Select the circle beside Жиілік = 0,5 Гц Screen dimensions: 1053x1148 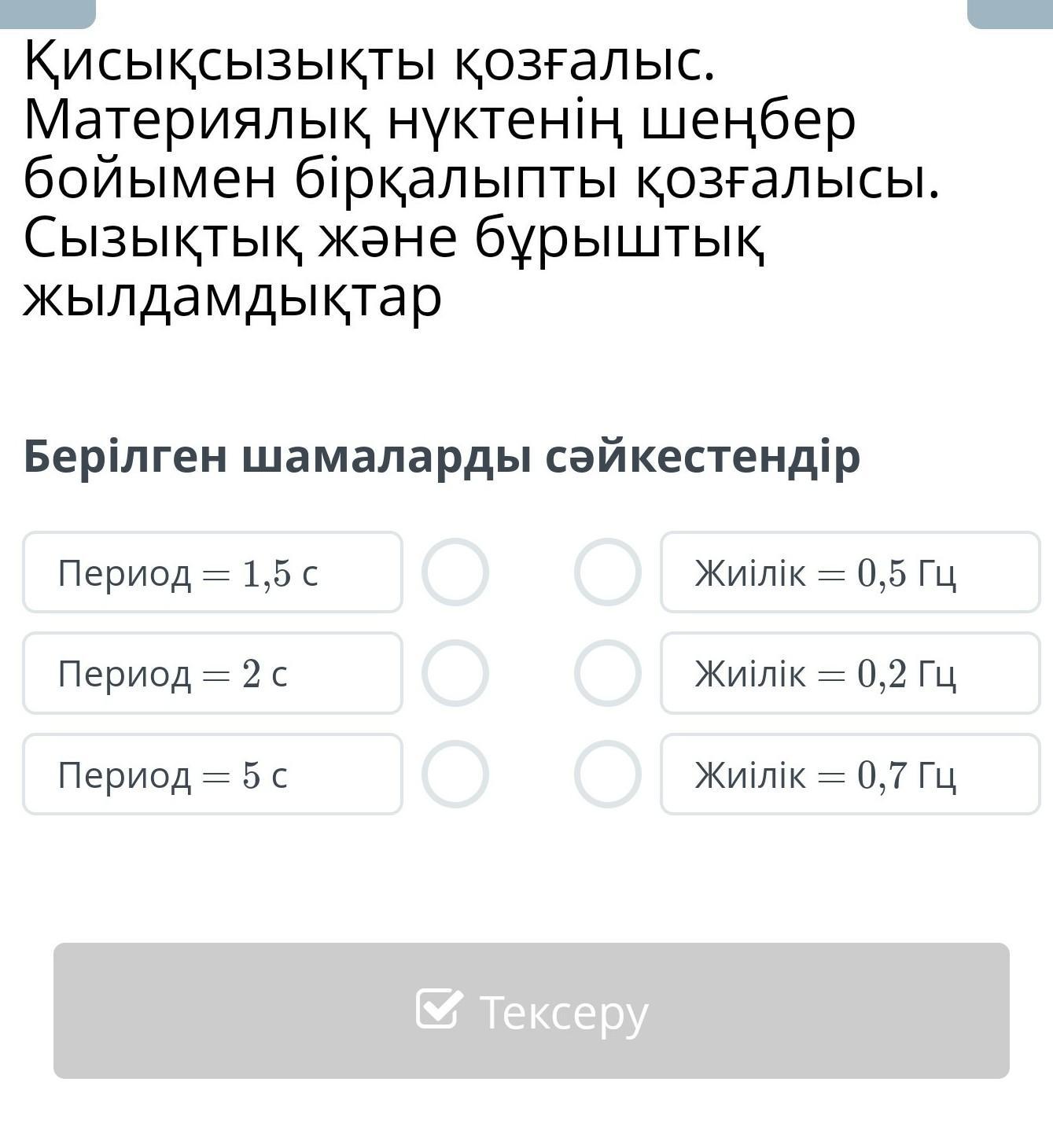click(x=607, y=572)
